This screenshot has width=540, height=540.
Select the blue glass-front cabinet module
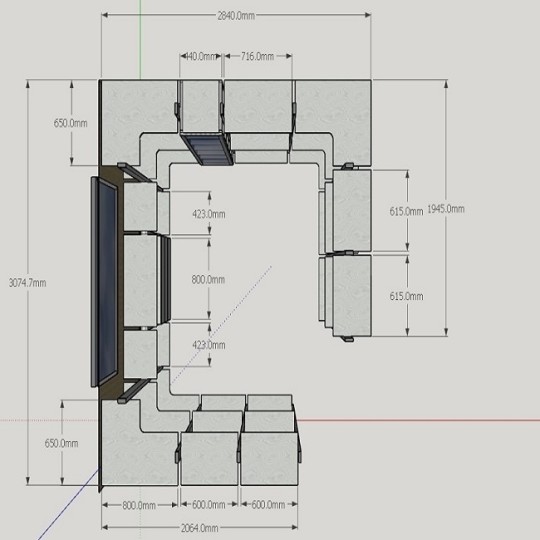point(208,149)
